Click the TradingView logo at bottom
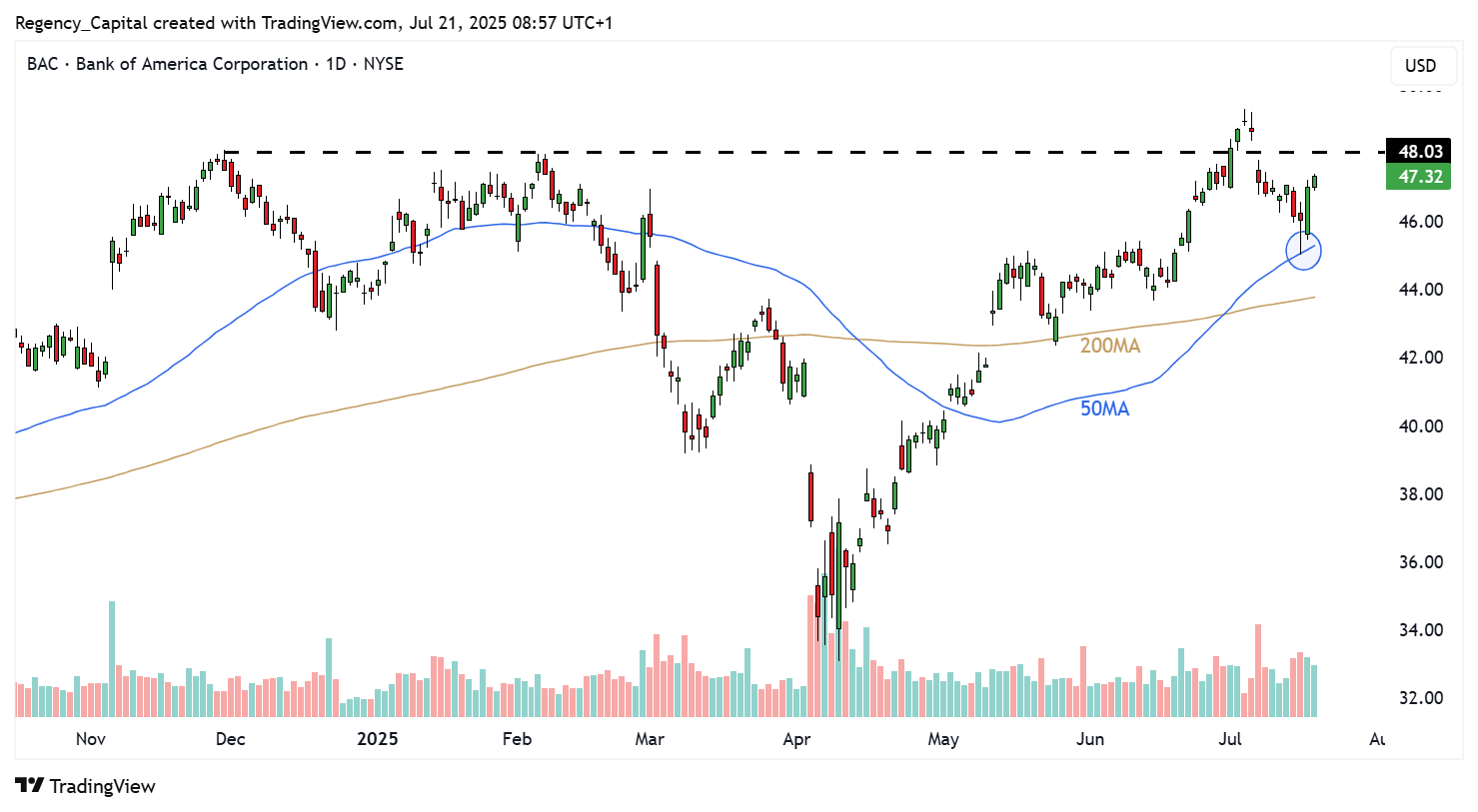The height and width of the screenshot is (812, 1478). click(x=85, y=786)
